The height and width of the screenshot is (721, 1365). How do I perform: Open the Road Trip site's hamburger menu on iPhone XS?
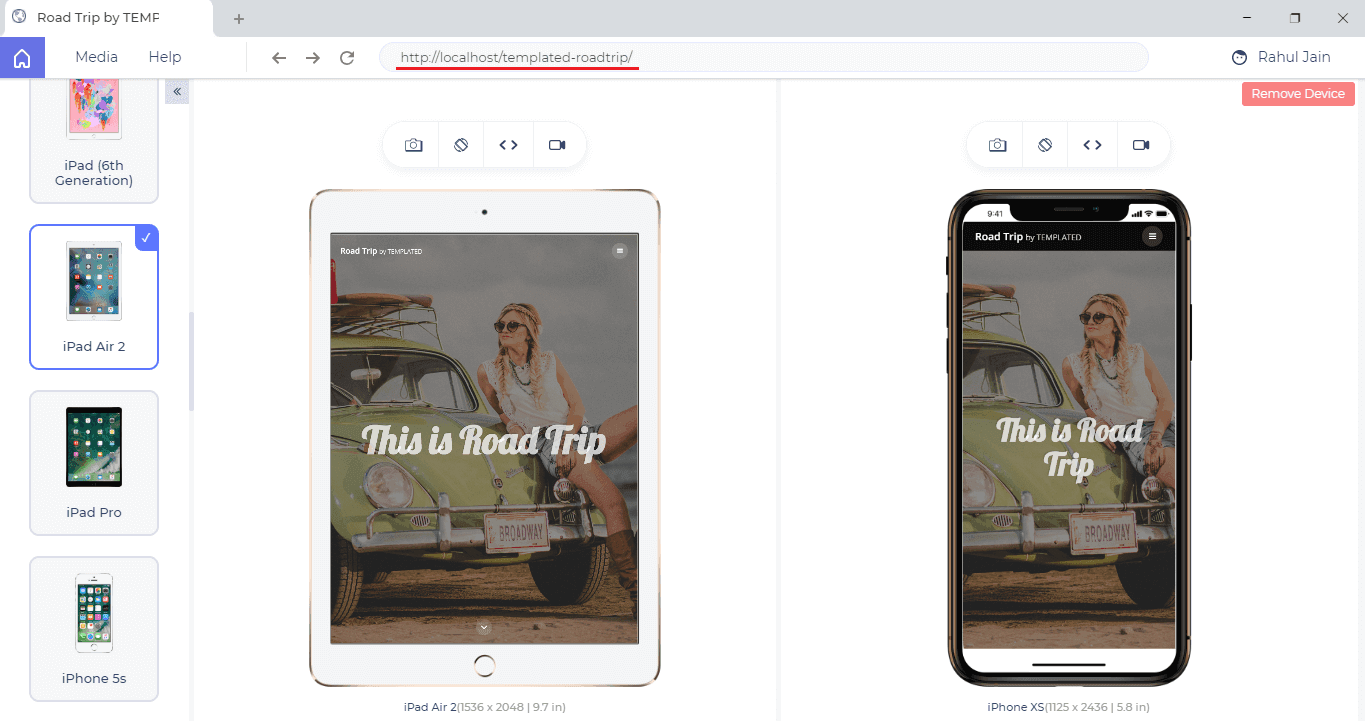pyautogui.click(x=1152, y=236)
